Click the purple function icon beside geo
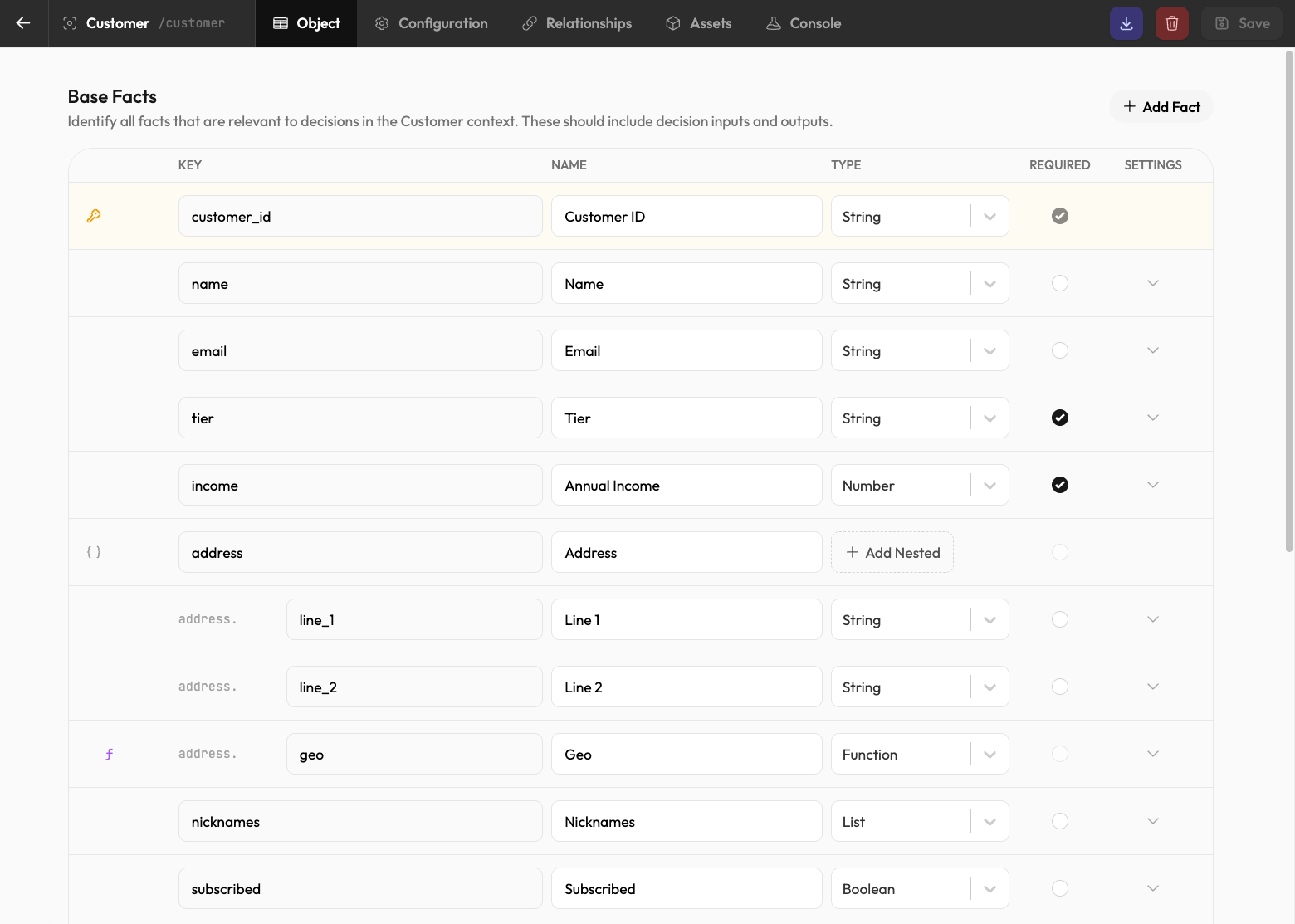 click(109, 754)
